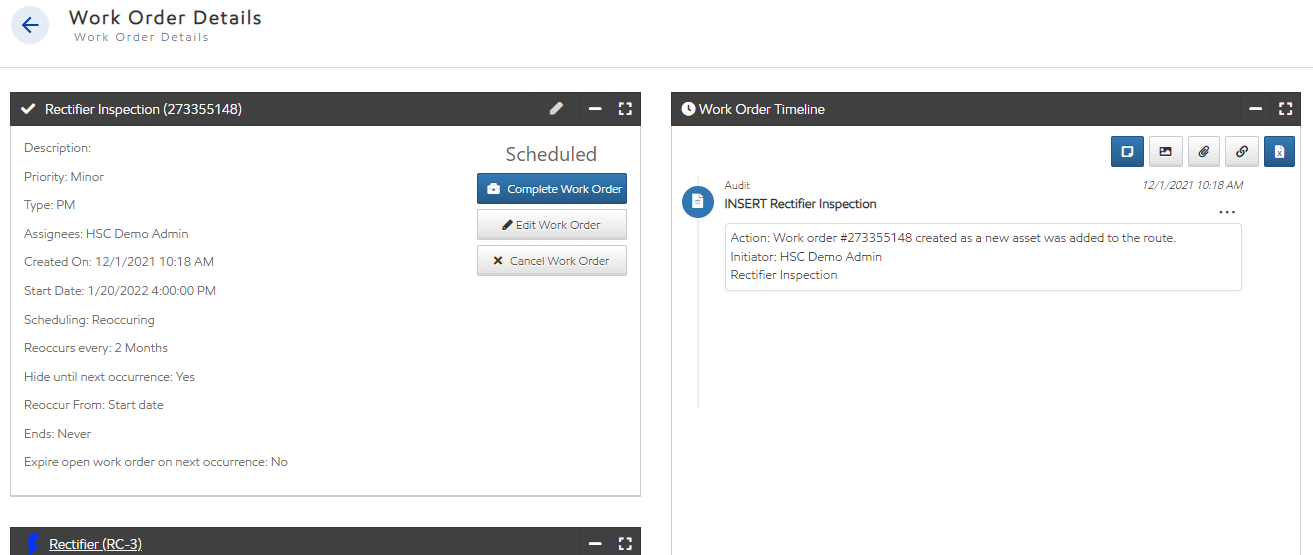
Task: Open the audit entry three-dot menu
Action: pos(1227,212)
